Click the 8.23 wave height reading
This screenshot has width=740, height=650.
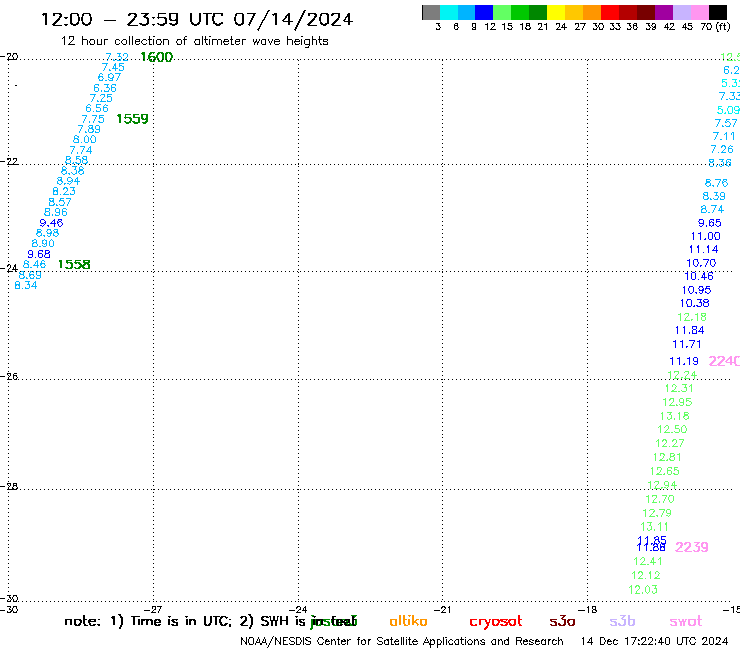(64, 192)
